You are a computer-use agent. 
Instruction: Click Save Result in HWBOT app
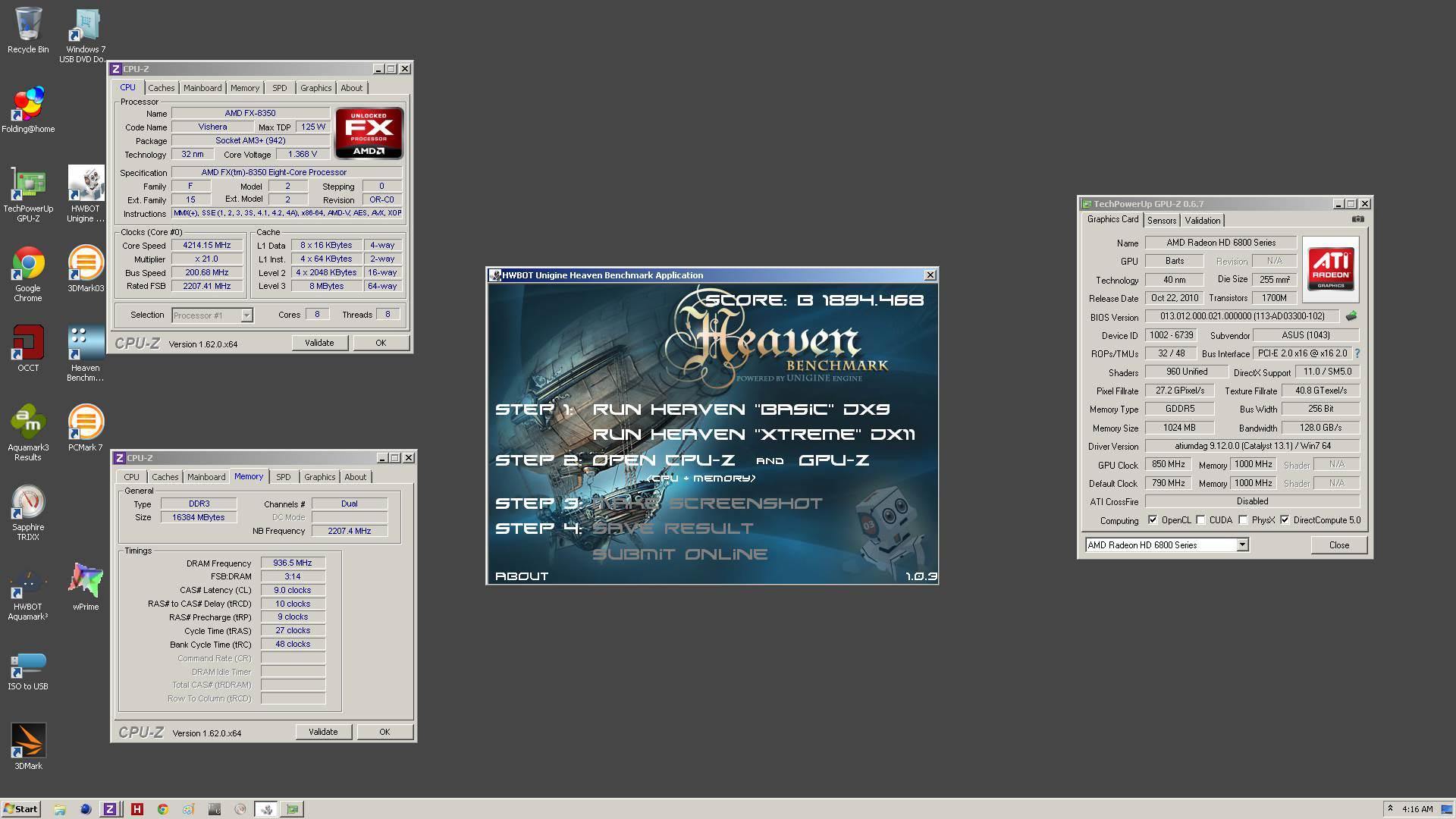pos(673,528)
